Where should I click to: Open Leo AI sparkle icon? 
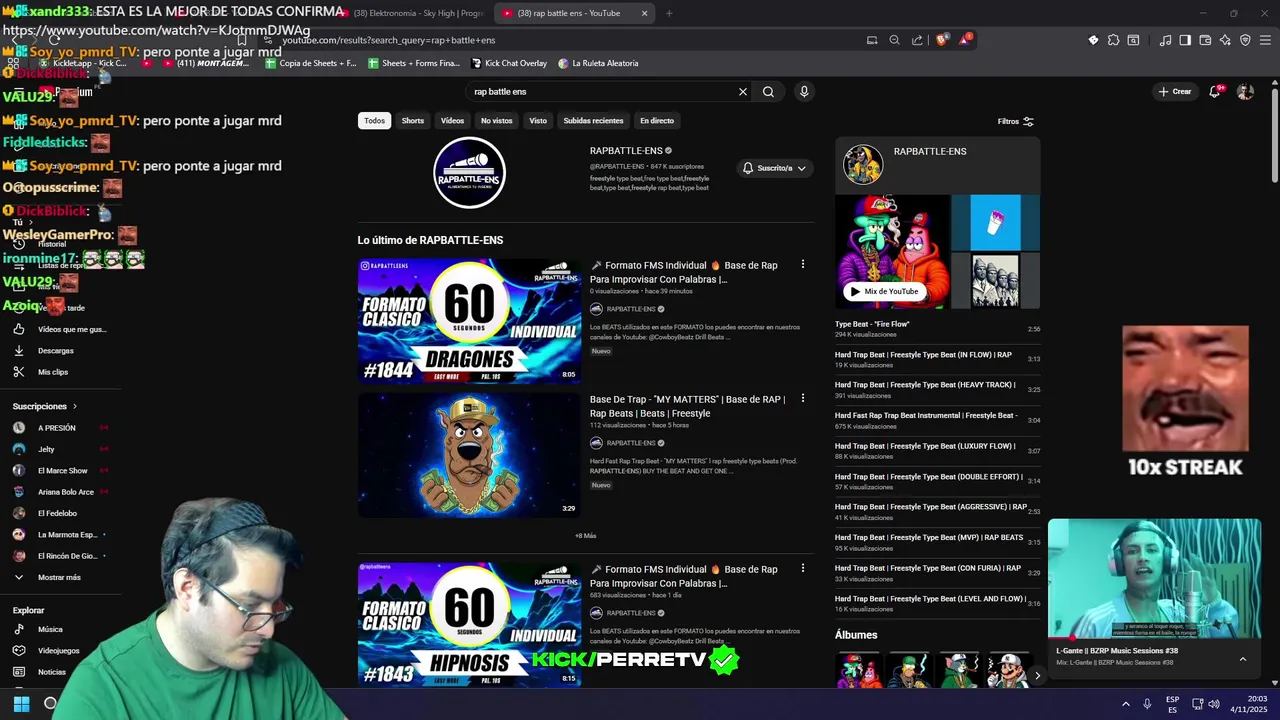click(1225, 40)
